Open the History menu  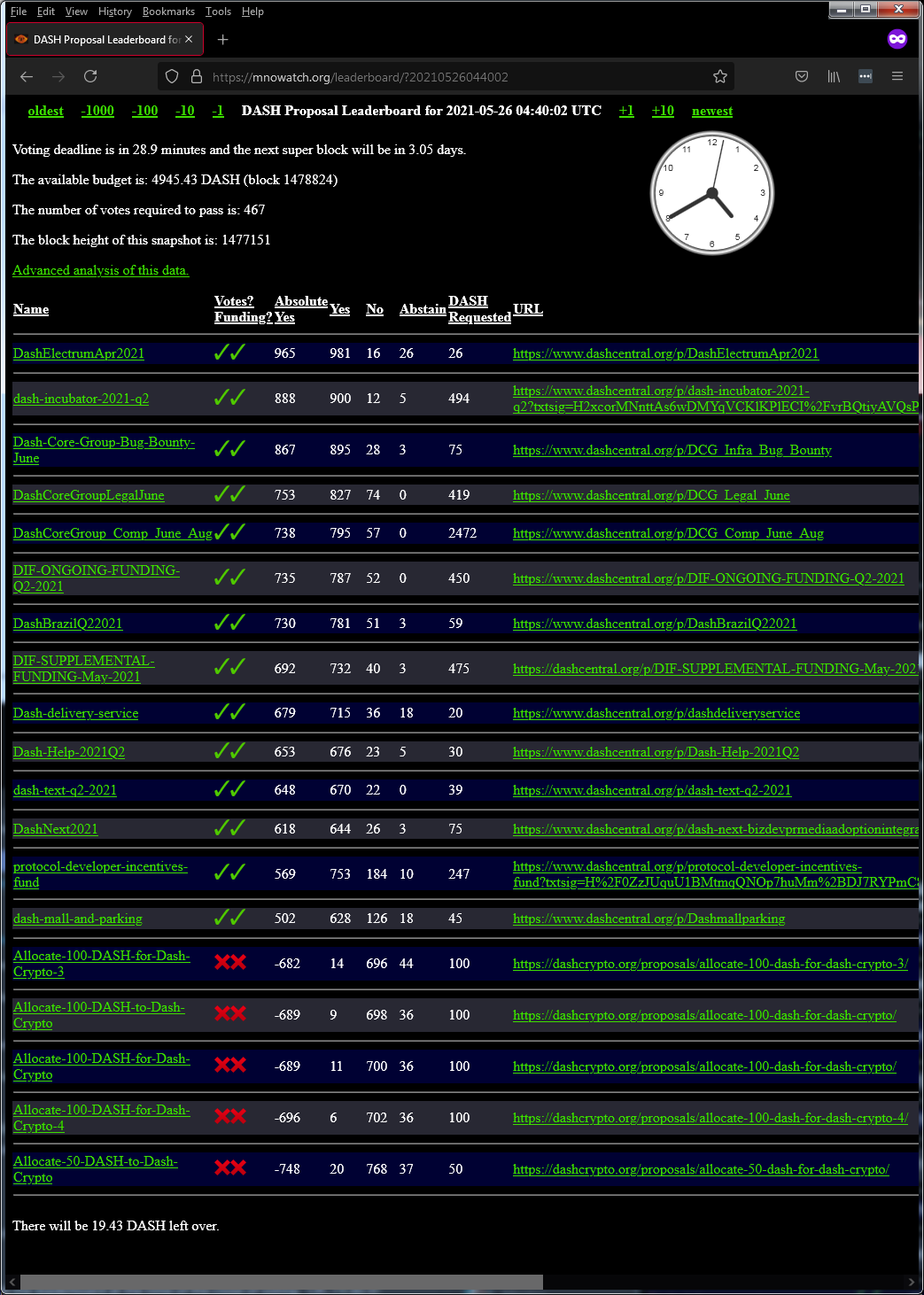pyautogui.click(x=115, y=12)
